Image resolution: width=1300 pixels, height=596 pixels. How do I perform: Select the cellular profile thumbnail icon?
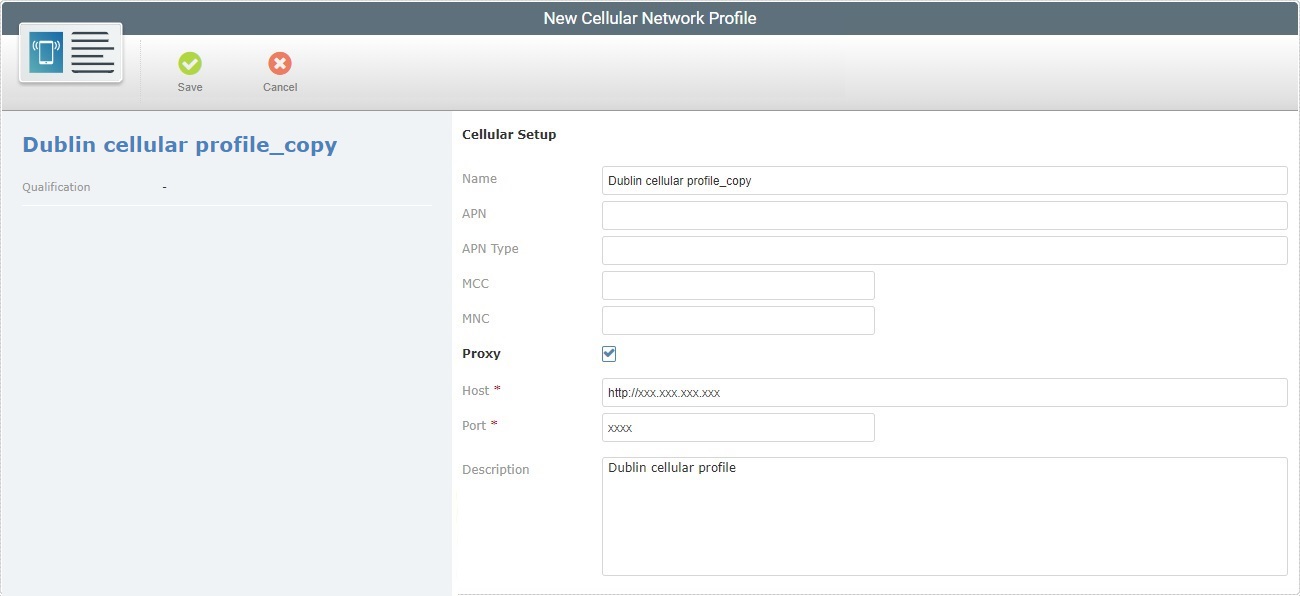click(70, 53)
